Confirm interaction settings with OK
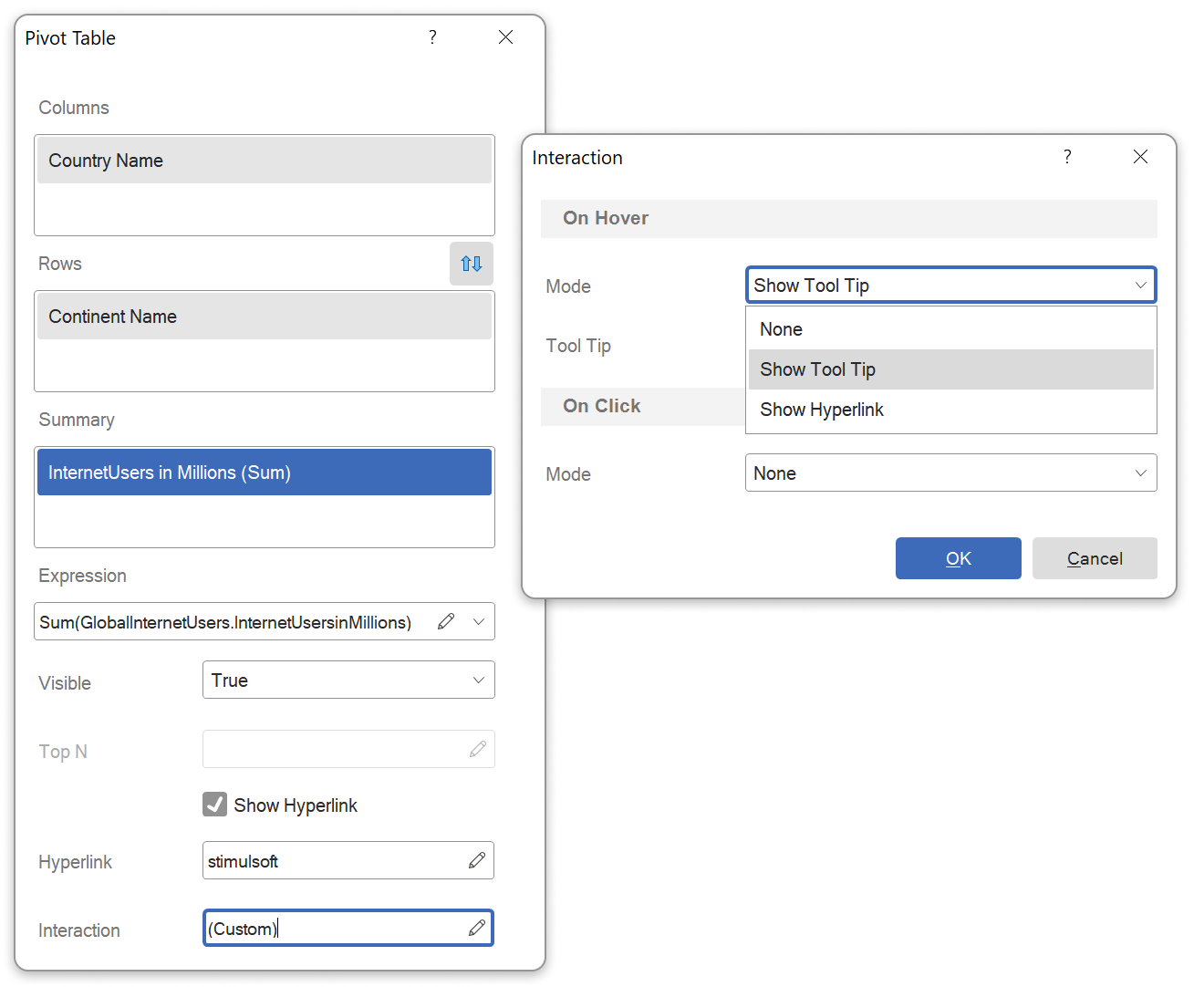 958,558
